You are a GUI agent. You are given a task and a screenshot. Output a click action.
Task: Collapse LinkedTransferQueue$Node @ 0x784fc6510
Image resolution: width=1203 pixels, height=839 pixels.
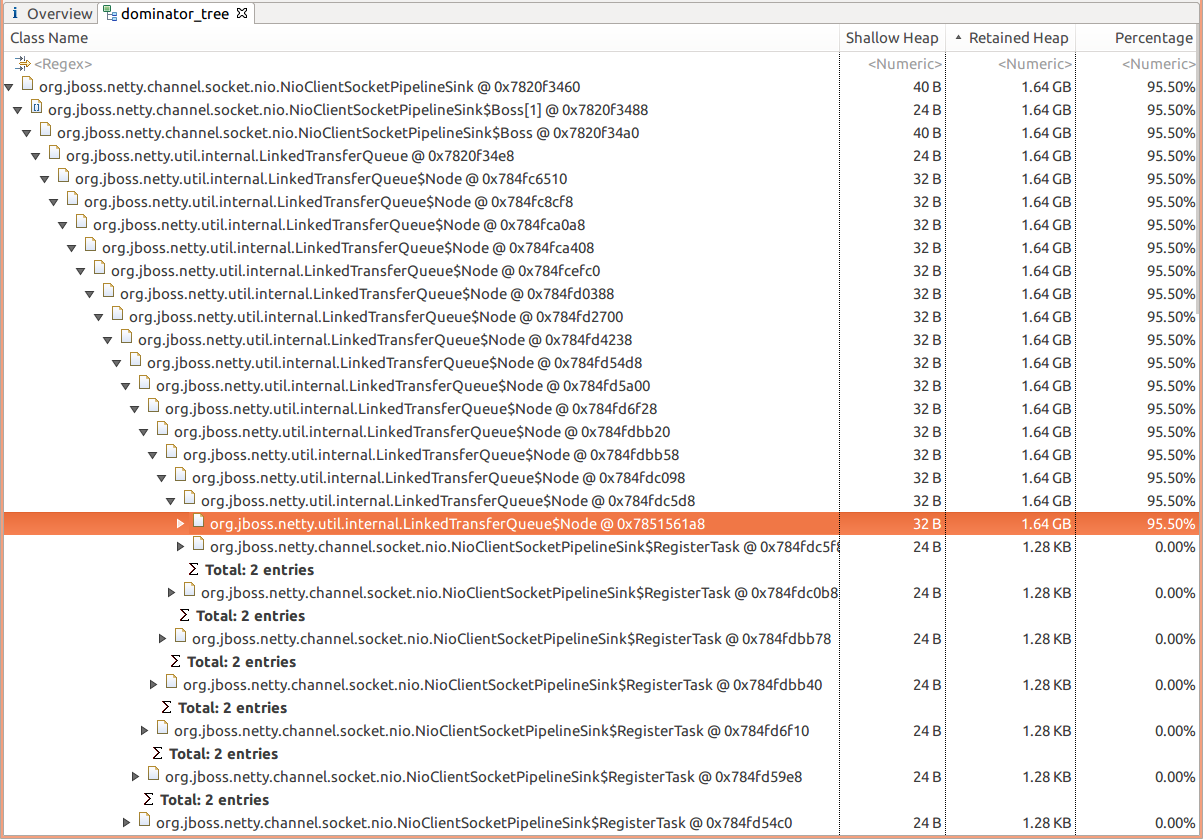(45, 179)
